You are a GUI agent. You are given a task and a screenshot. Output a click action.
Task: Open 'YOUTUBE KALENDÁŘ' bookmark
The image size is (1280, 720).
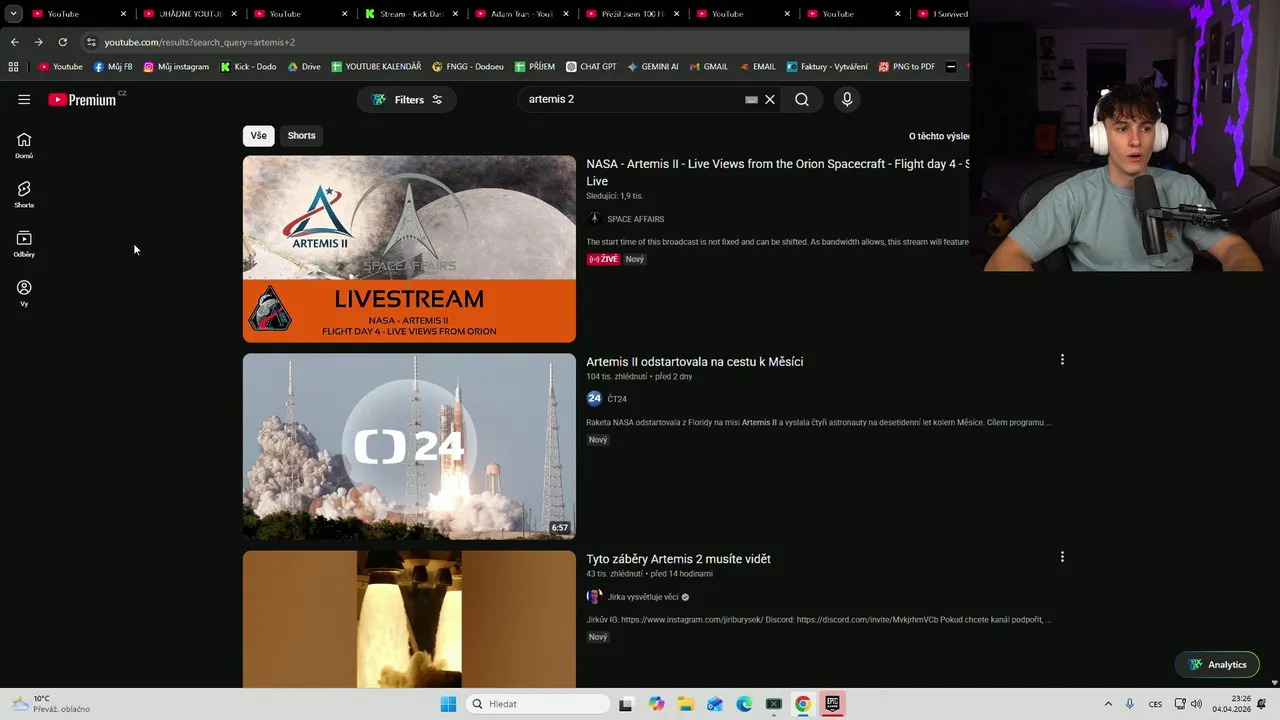(x=376, y=67)
